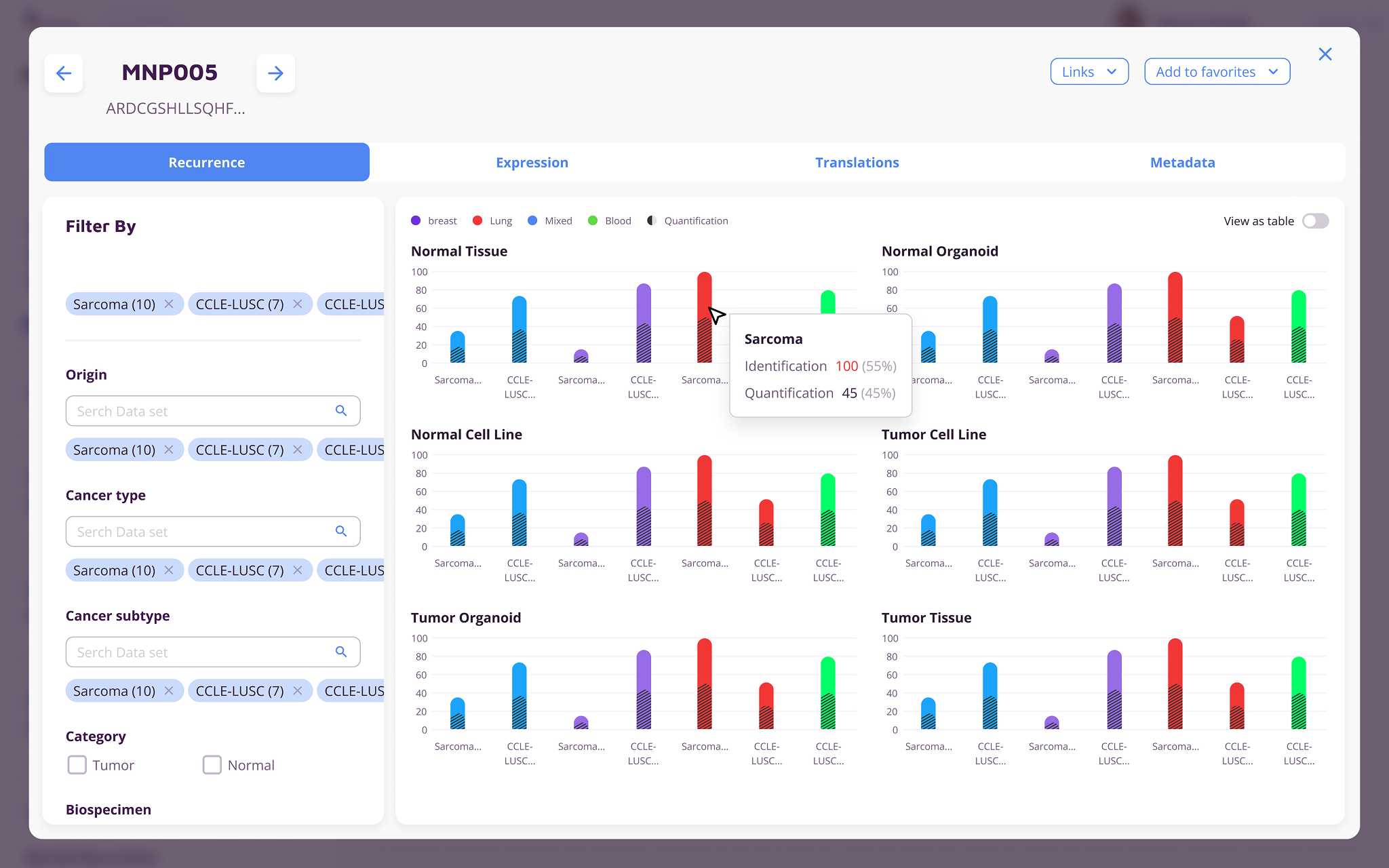1389x868 pixels.
Task: Remove top Sarcoma (10) filter chip
Action: point(169,304)
